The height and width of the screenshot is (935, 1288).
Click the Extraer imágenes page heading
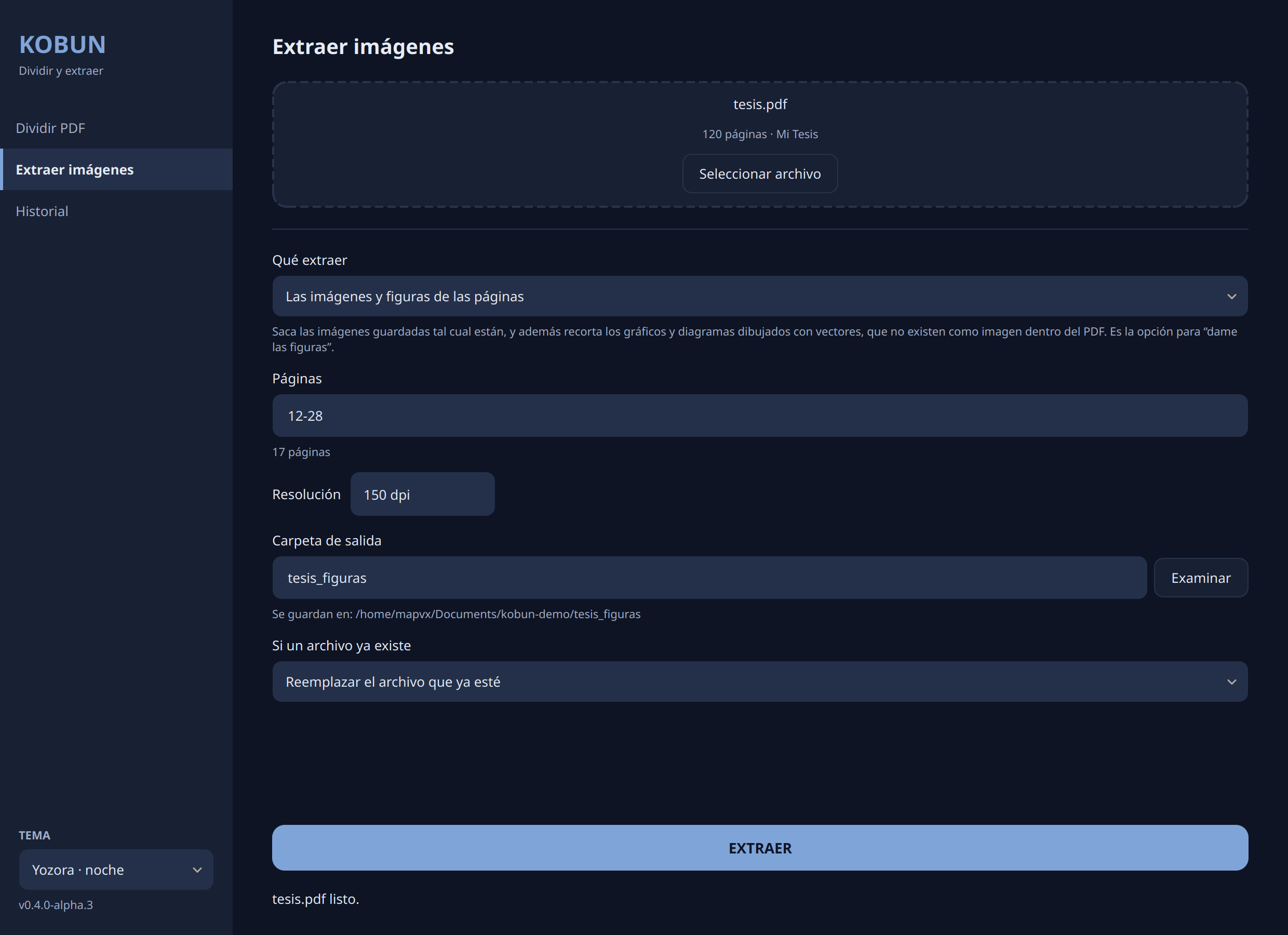point(363,47)
